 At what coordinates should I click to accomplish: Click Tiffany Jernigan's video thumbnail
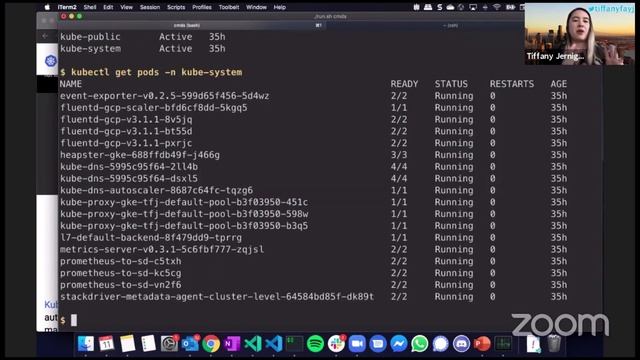tap(580, 34)
